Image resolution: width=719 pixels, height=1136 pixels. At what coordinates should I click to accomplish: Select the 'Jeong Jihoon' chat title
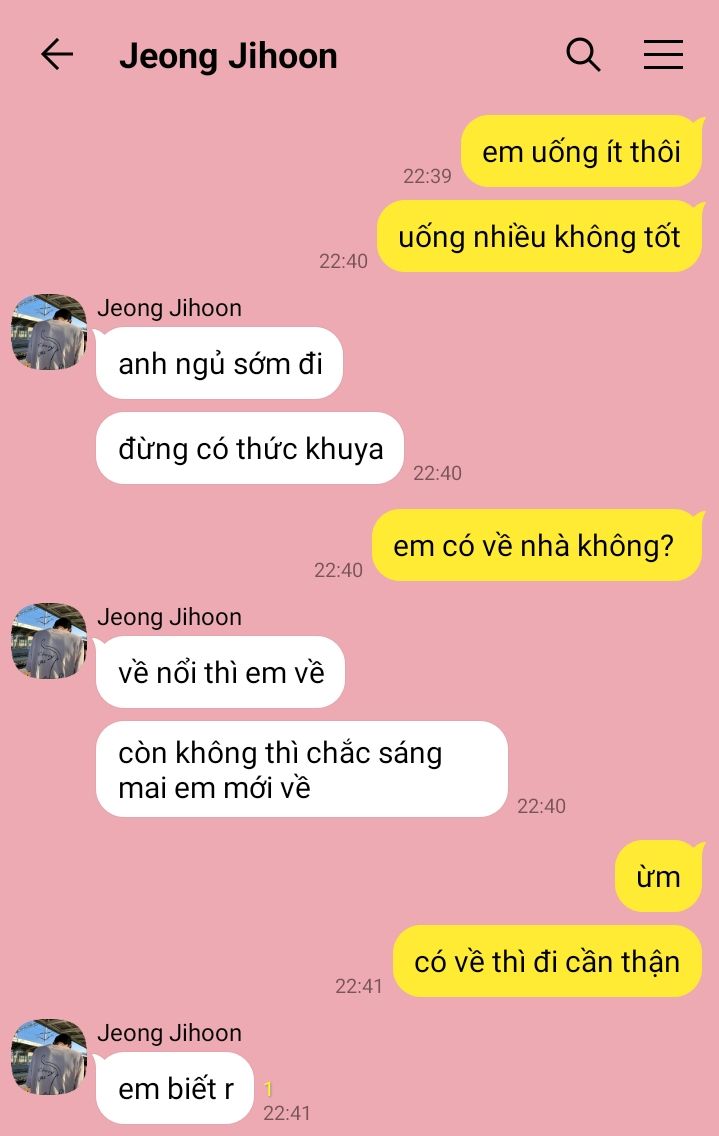tap(228, 57)
